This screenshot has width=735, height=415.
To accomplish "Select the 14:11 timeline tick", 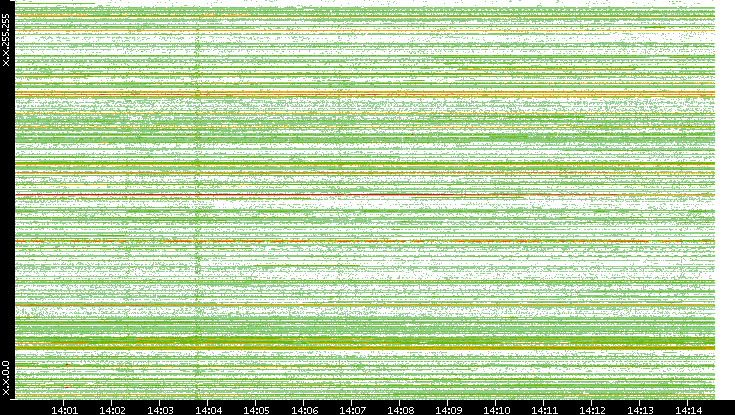I will coord(544,409).
